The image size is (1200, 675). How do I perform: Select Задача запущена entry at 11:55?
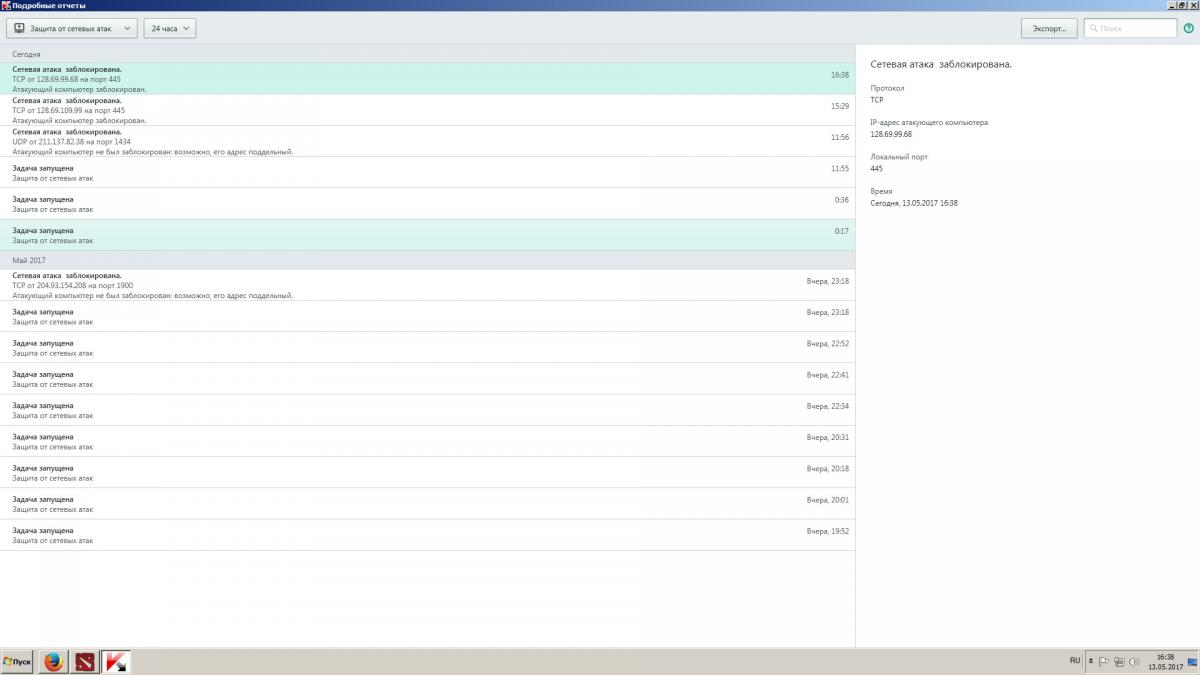[428, 172]
